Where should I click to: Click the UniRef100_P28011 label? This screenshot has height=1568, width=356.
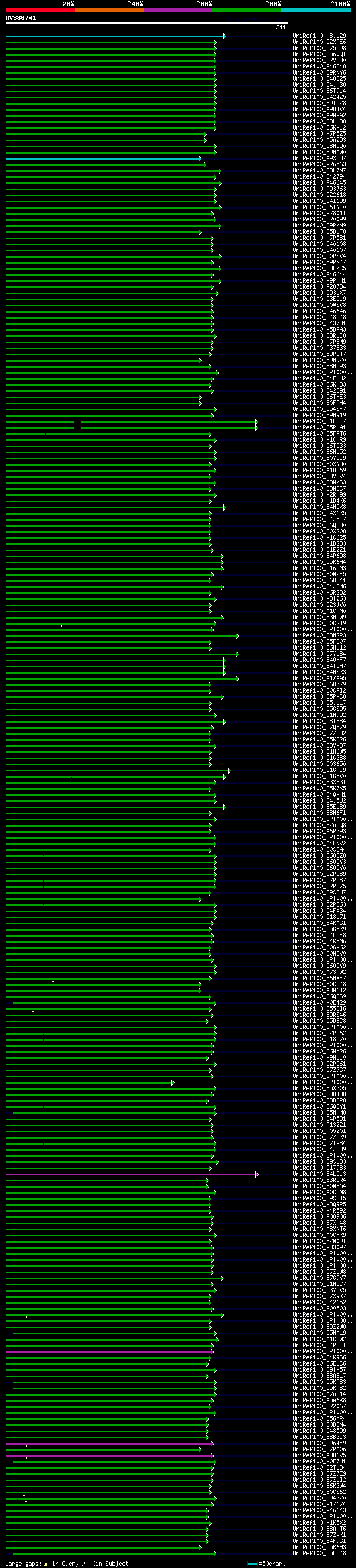[x=319, y=213]
